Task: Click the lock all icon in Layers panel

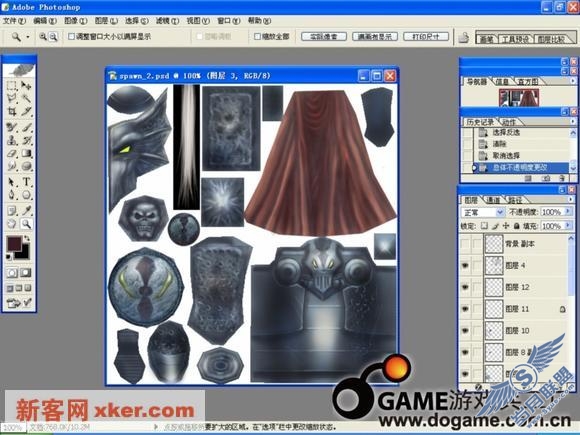Action: click(x=516, y=226)
